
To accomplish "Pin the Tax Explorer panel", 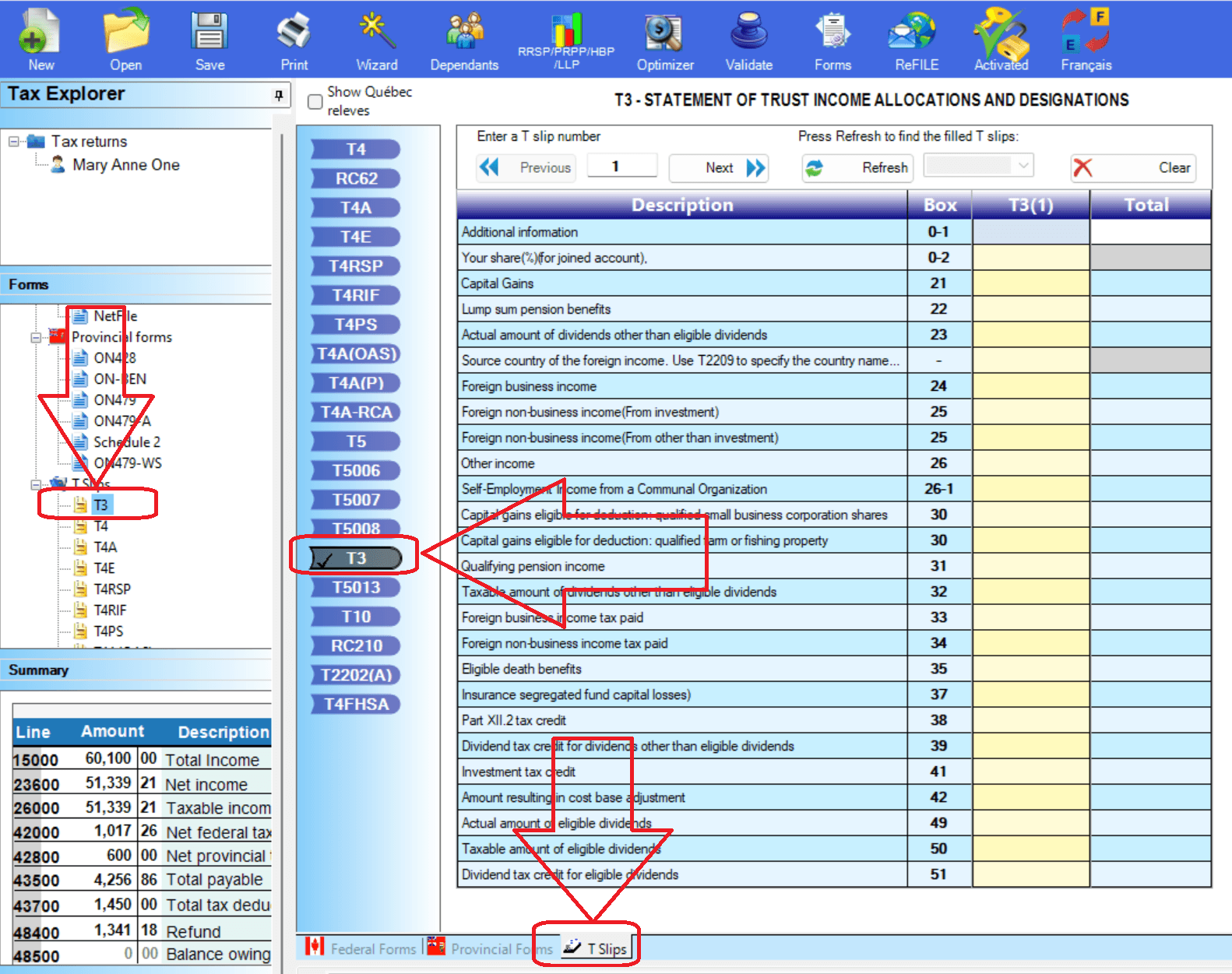I will pos(279,95).
